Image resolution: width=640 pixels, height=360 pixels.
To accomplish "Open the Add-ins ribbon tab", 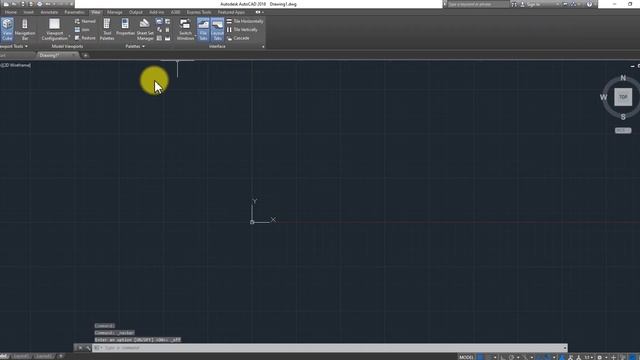I will tap(156, 12).
